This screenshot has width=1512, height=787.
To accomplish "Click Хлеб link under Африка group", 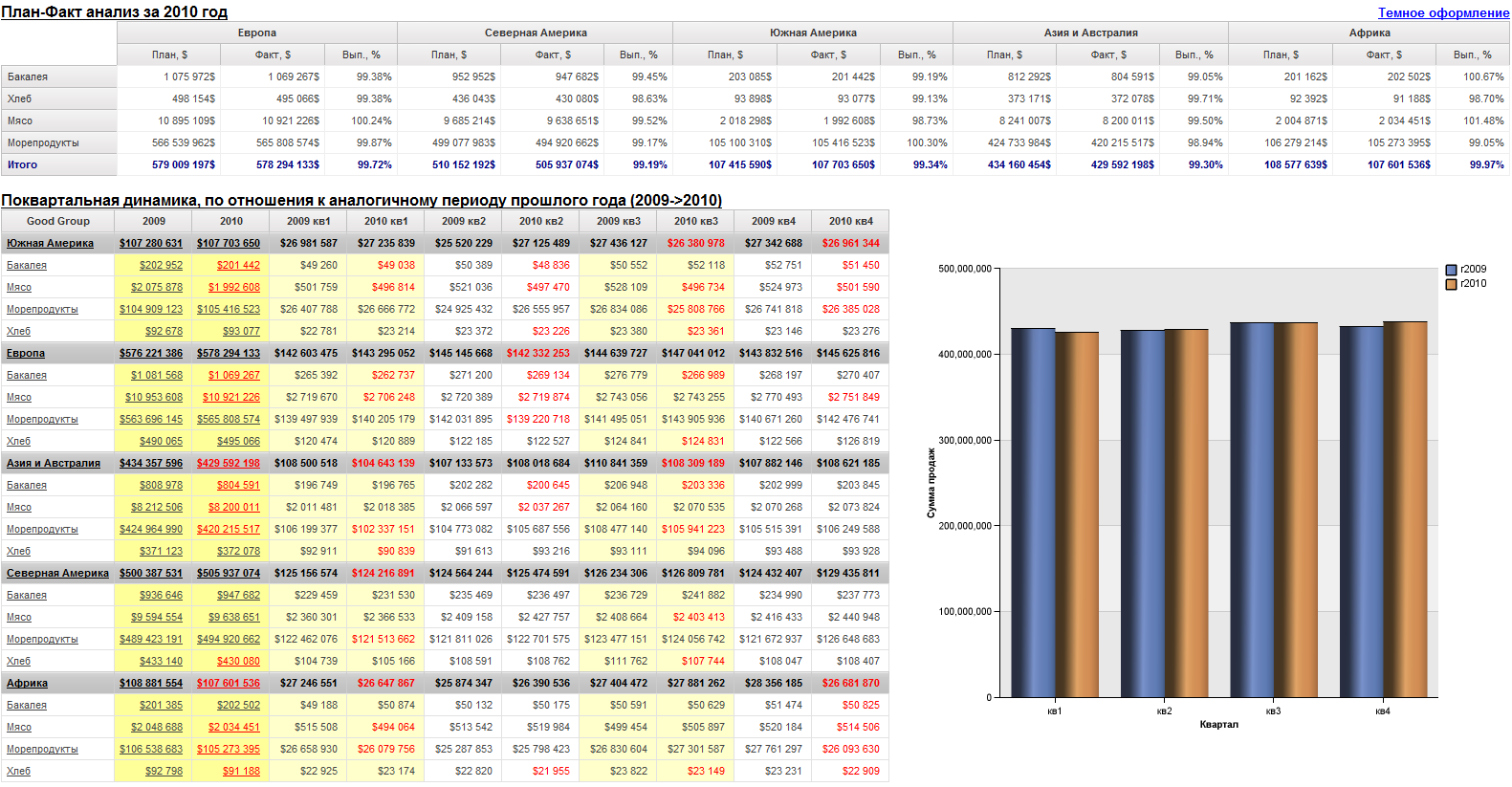I will tap(18, 771).
